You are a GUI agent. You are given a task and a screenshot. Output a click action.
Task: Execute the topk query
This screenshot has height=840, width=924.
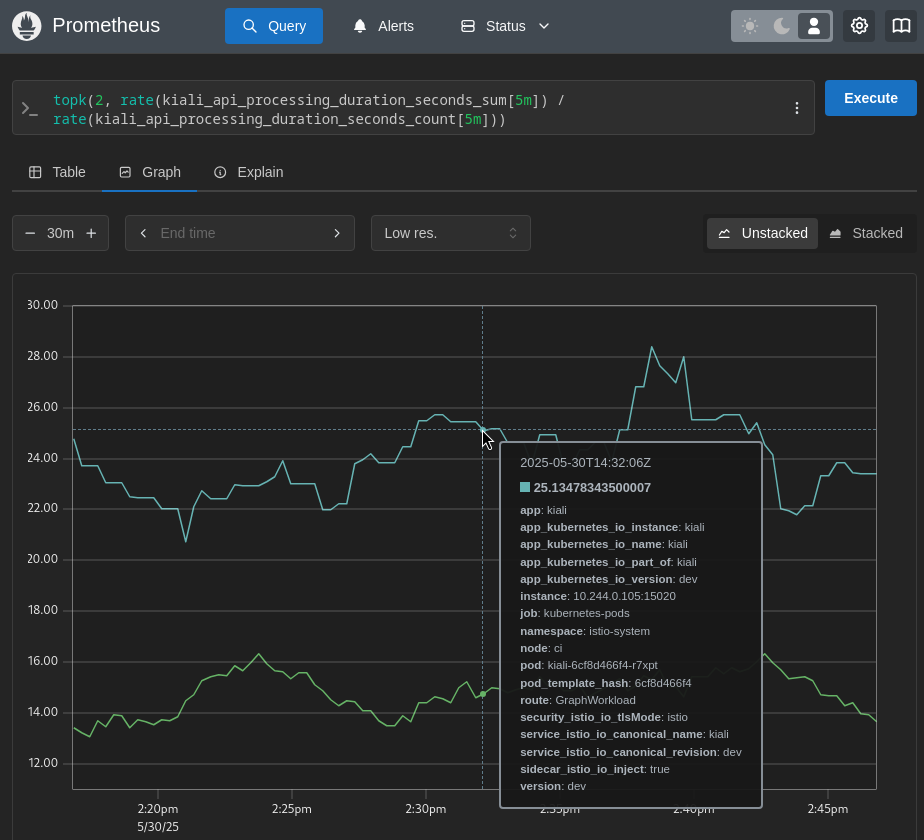tap(869, 98)
